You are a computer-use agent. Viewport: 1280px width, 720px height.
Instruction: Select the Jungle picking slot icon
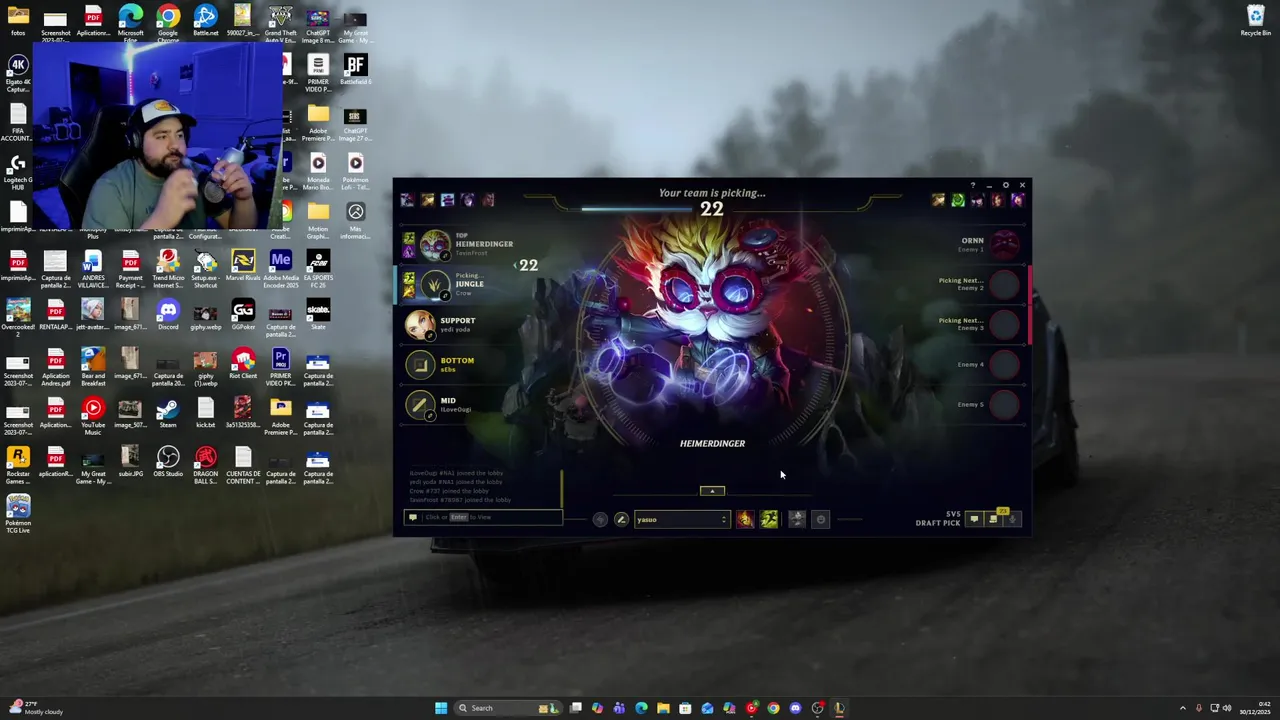[x=435, y=284]
